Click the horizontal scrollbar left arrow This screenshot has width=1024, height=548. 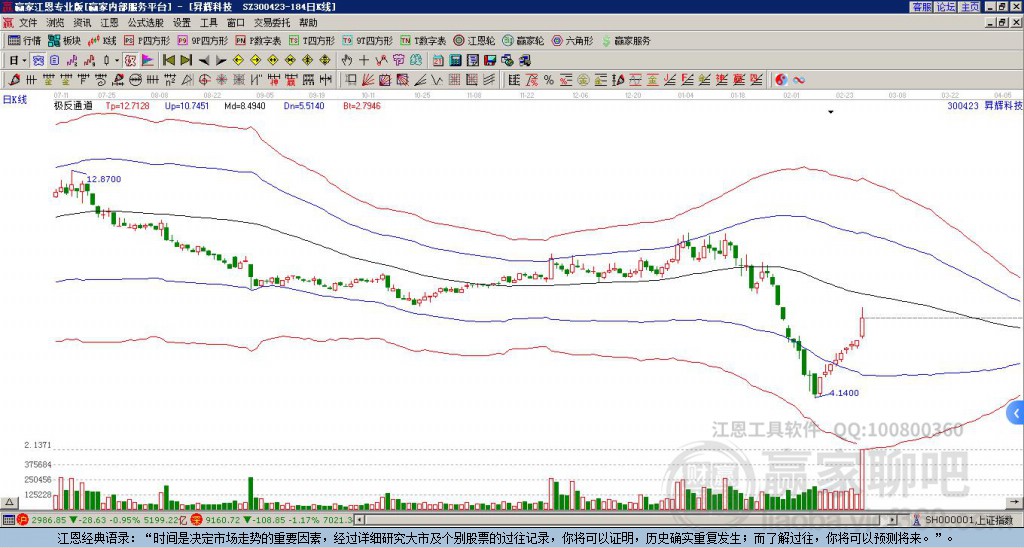(x=359, y=520)
